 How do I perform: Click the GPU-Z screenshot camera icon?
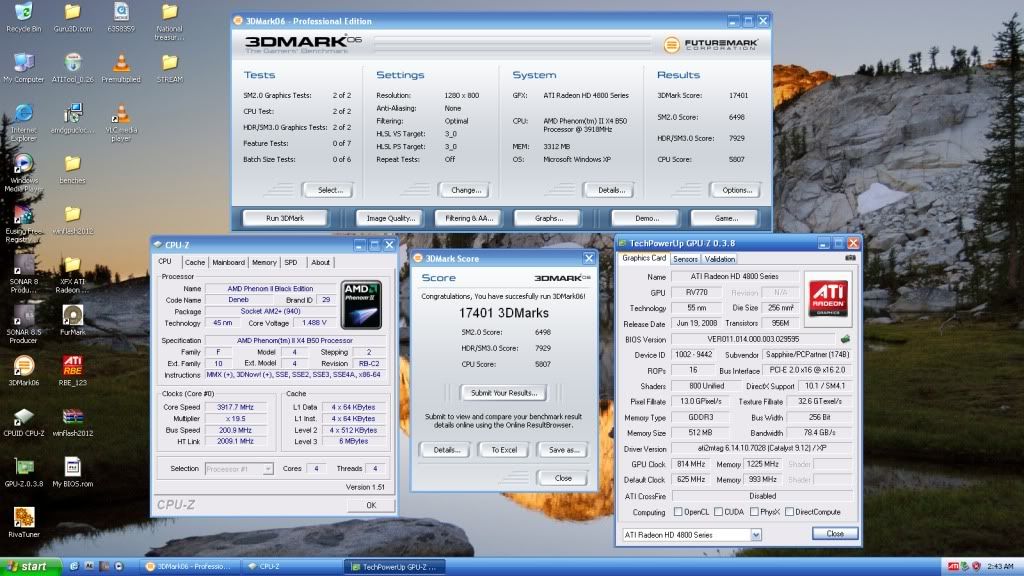(x=850, y=258)
